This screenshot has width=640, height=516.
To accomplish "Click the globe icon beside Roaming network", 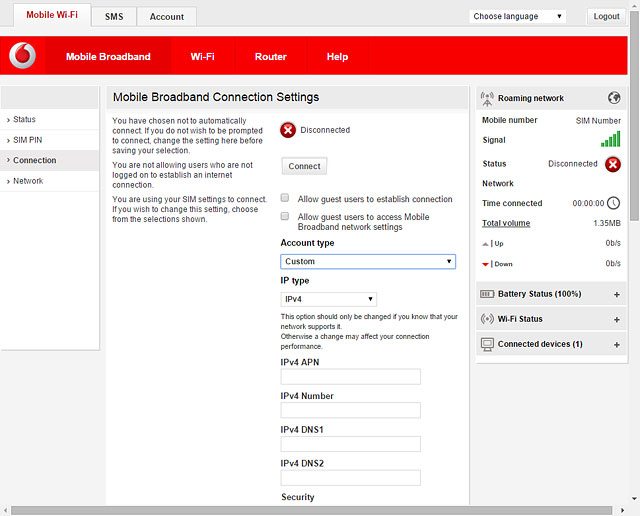I will 614,98.
